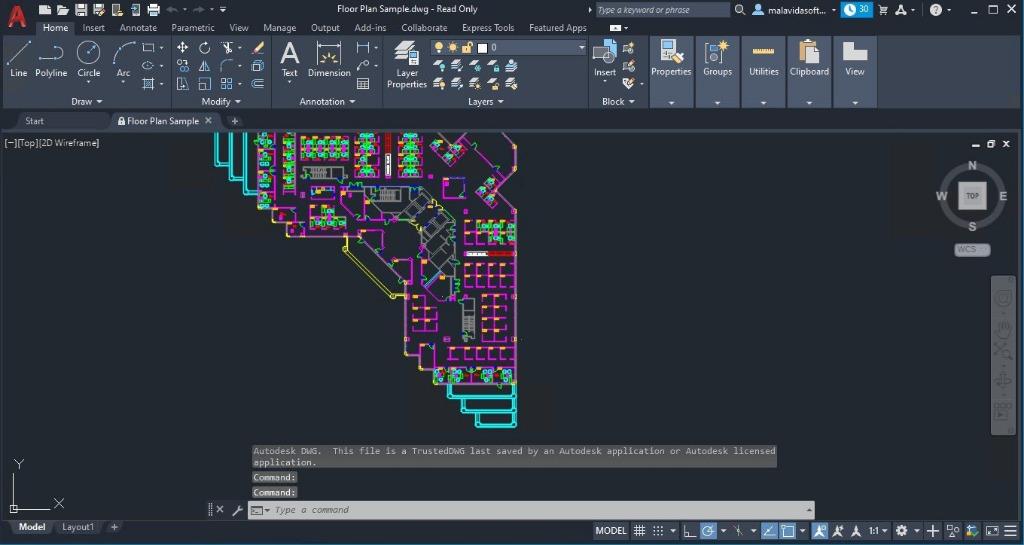
Task: Expand the Annotation panel dropdown
Action: tap(327, 101)
